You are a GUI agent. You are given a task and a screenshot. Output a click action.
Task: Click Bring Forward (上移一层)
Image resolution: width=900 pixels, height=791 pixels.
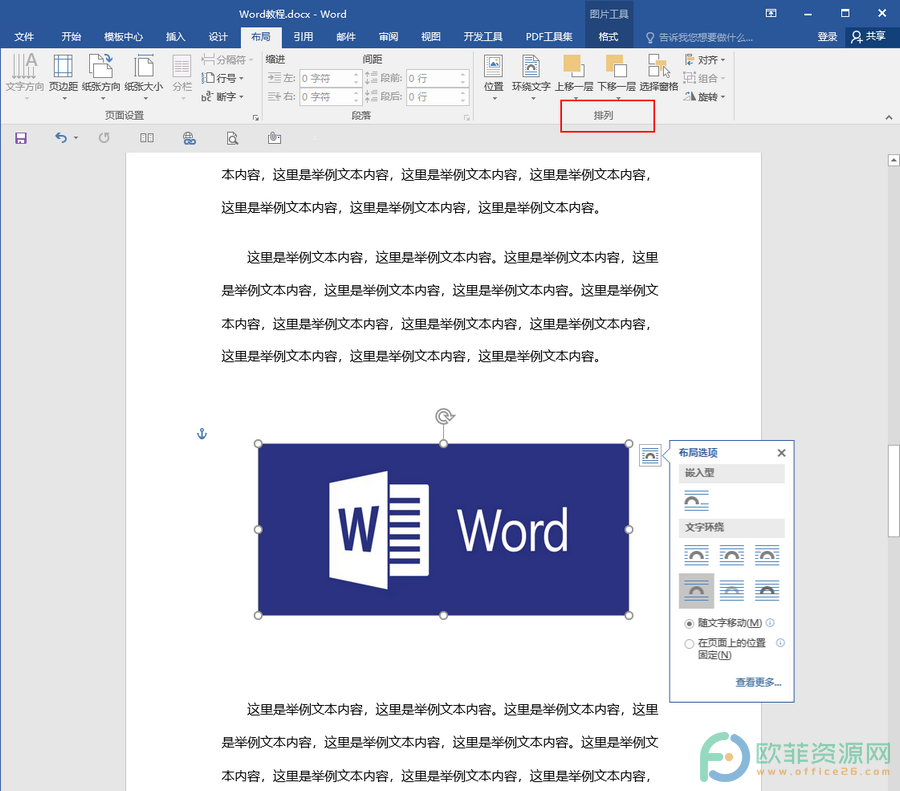tap(574, 76)
